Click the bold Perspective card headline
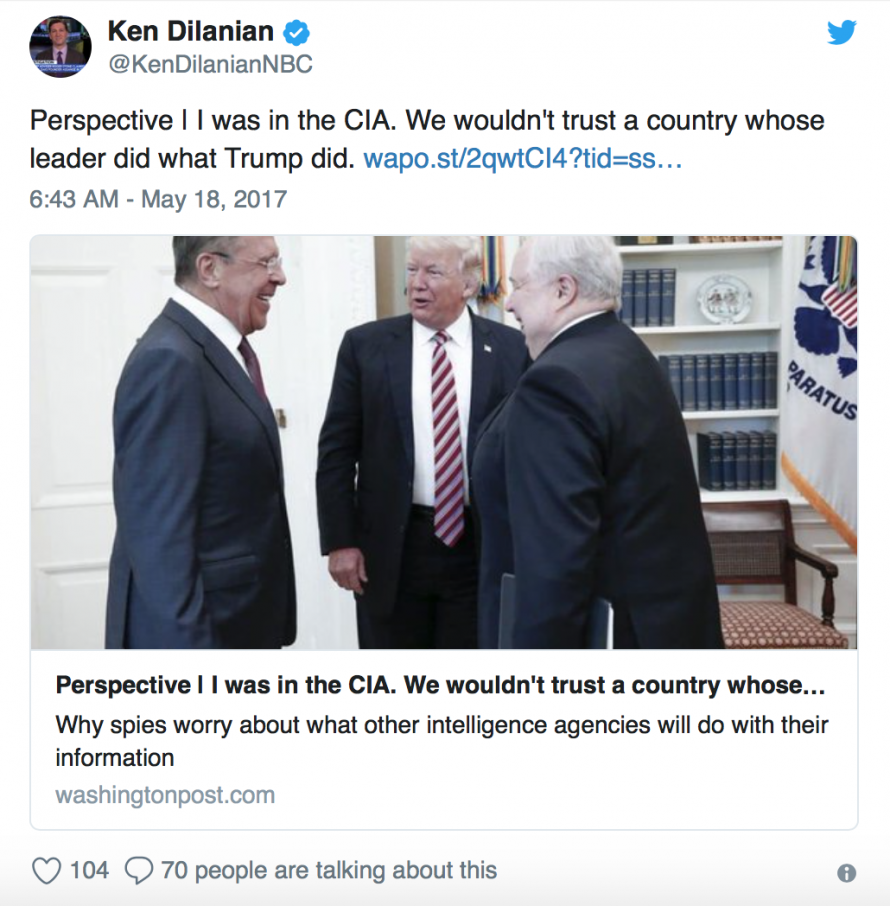890x906 pixels. click(440, 685)
